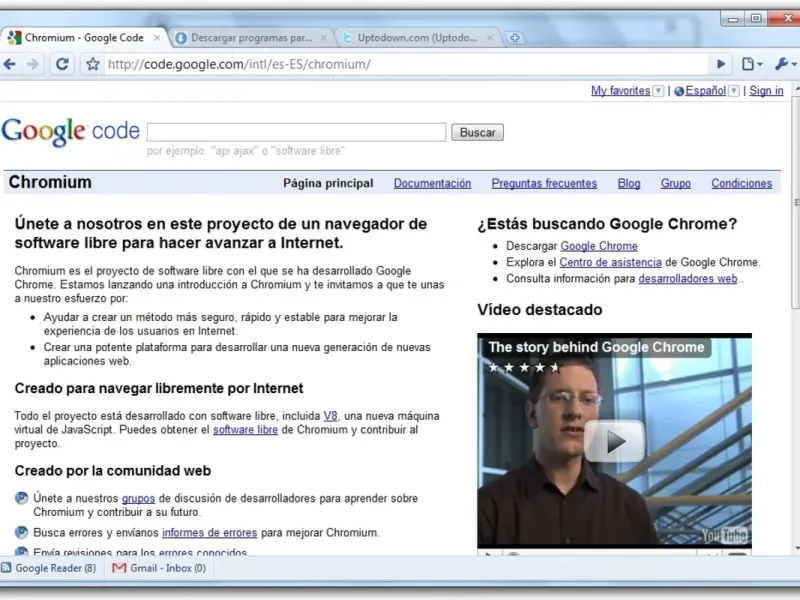Go forward with the browser forward arrow
The image size is (800, 600).
coord(33,64)
